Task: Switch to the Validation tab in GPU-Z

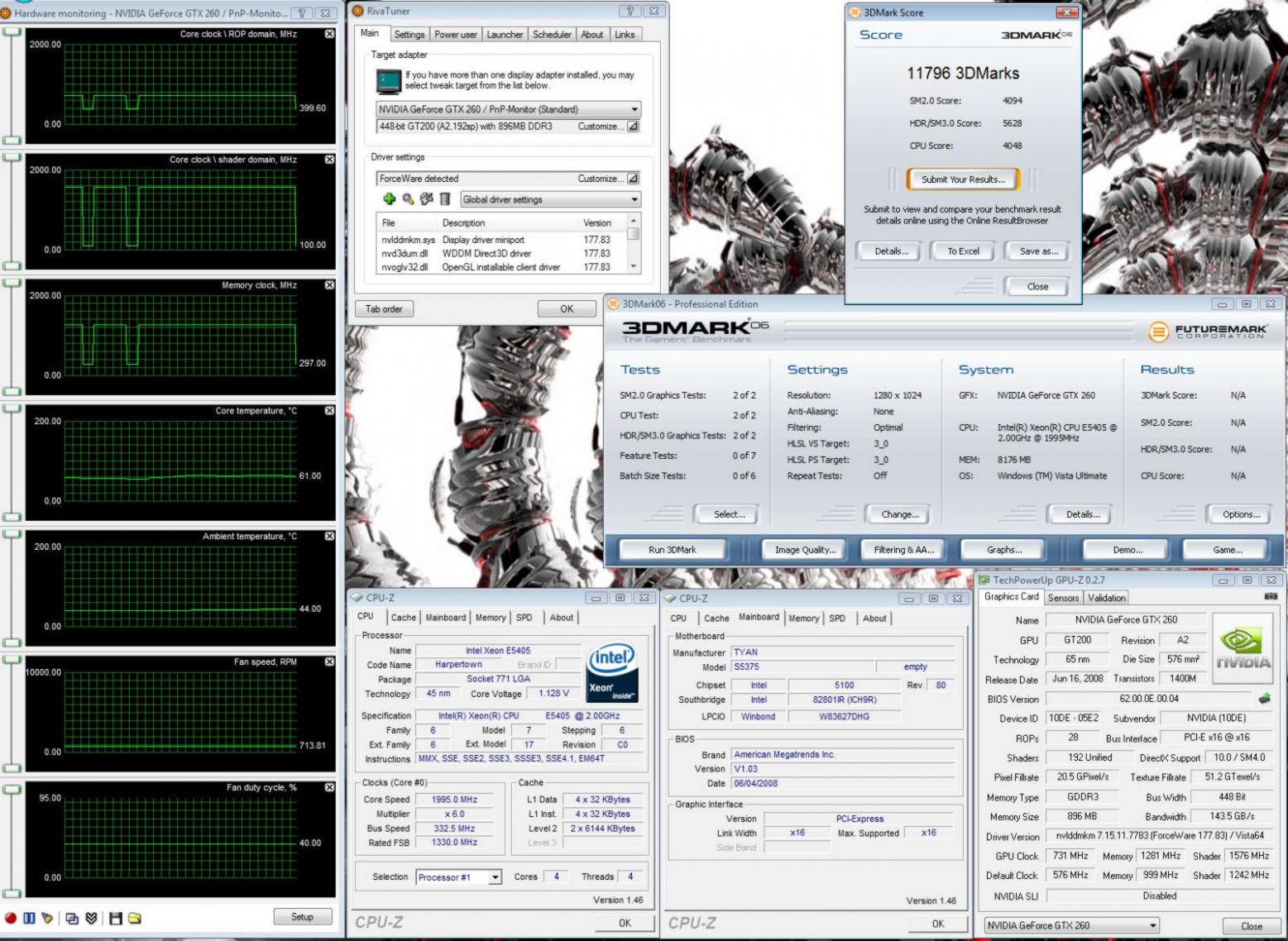Action: [x=1107, y=598]
